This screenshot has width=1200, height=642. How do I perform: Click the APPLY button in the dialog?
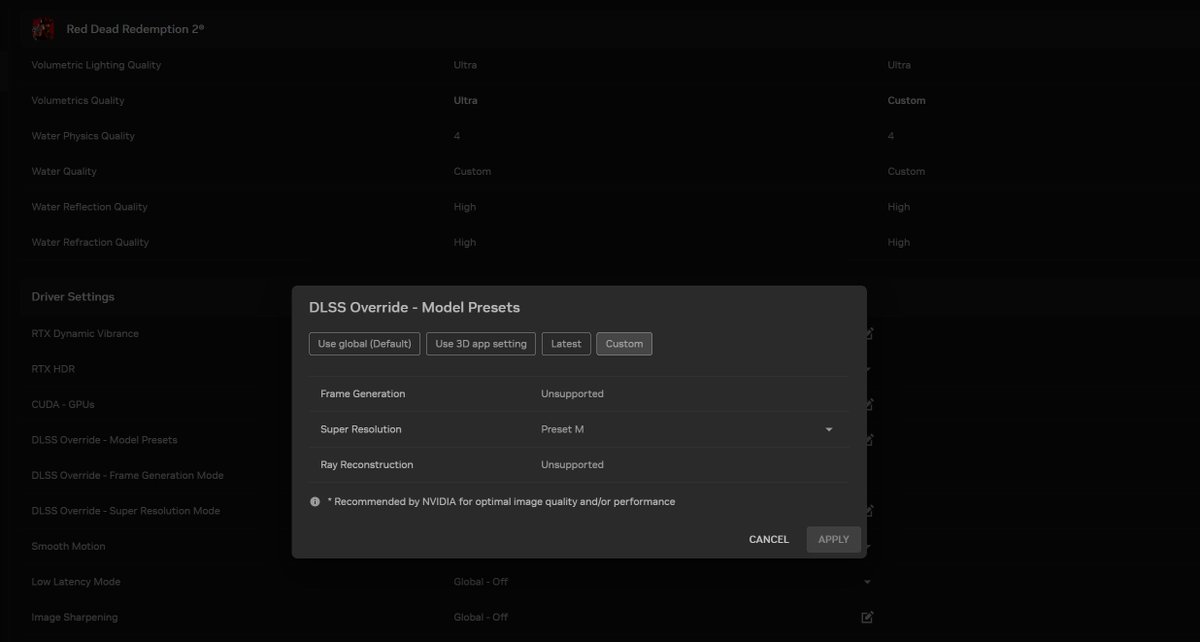point(834,540)
